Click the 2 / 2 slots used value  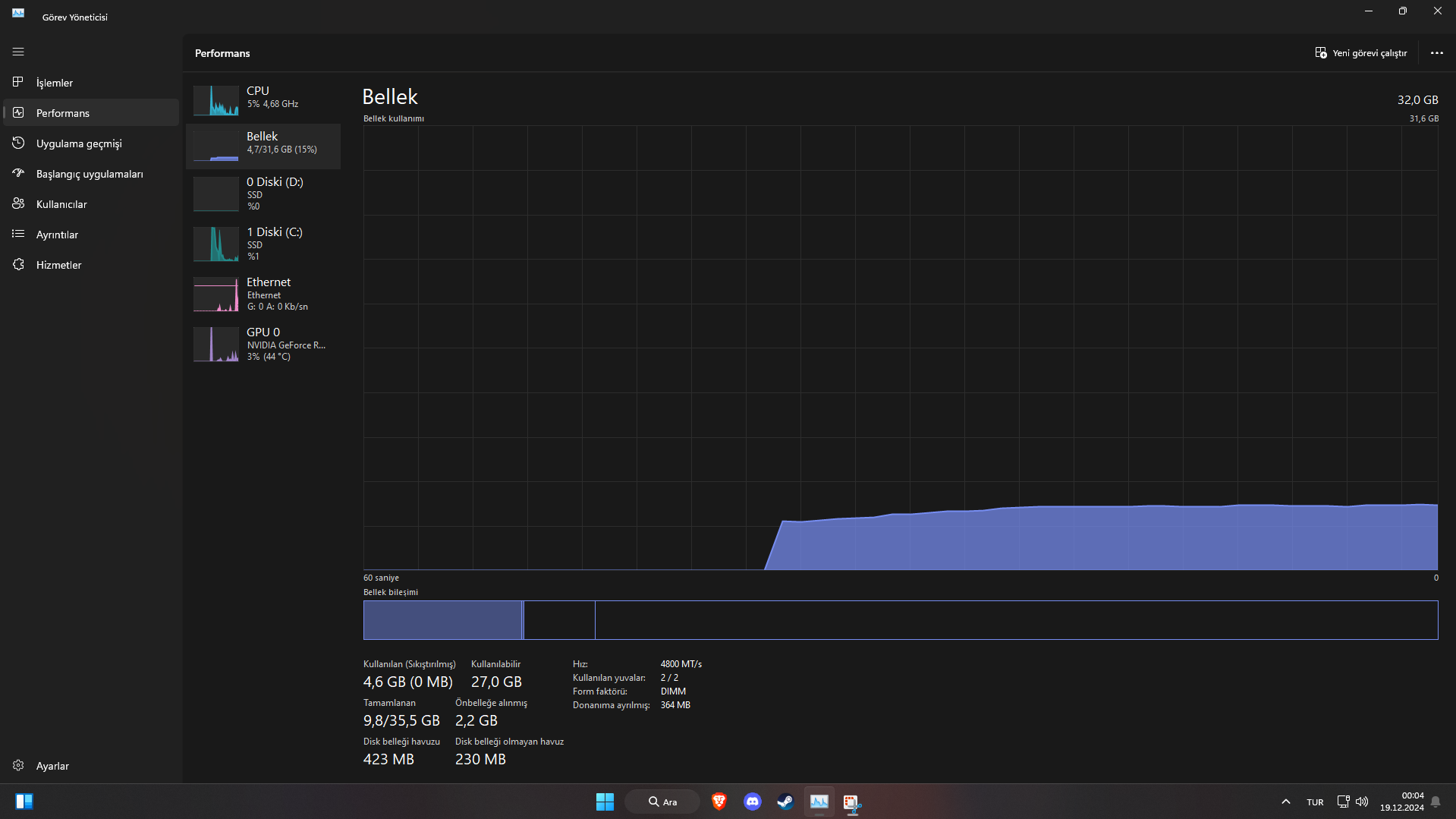[669, 678]
